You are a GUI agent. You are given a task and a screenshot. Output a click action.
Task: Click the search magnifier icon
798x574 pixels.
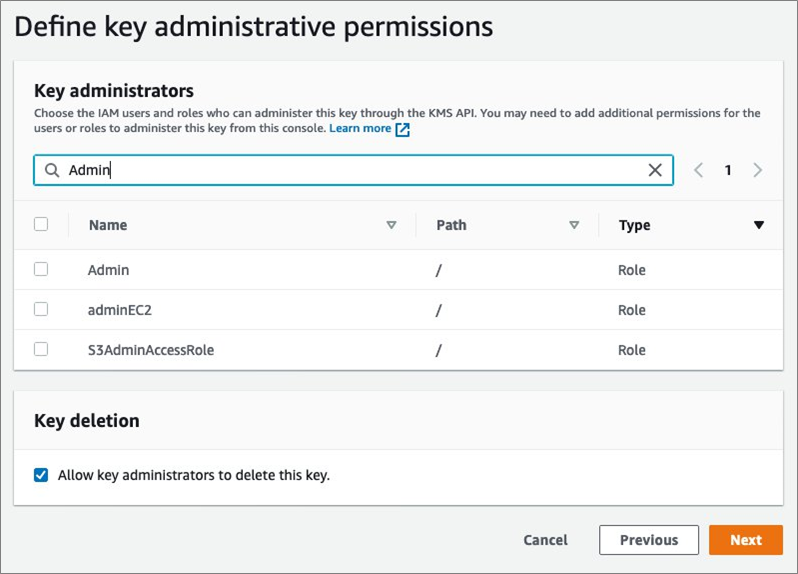tap(51, 170)
